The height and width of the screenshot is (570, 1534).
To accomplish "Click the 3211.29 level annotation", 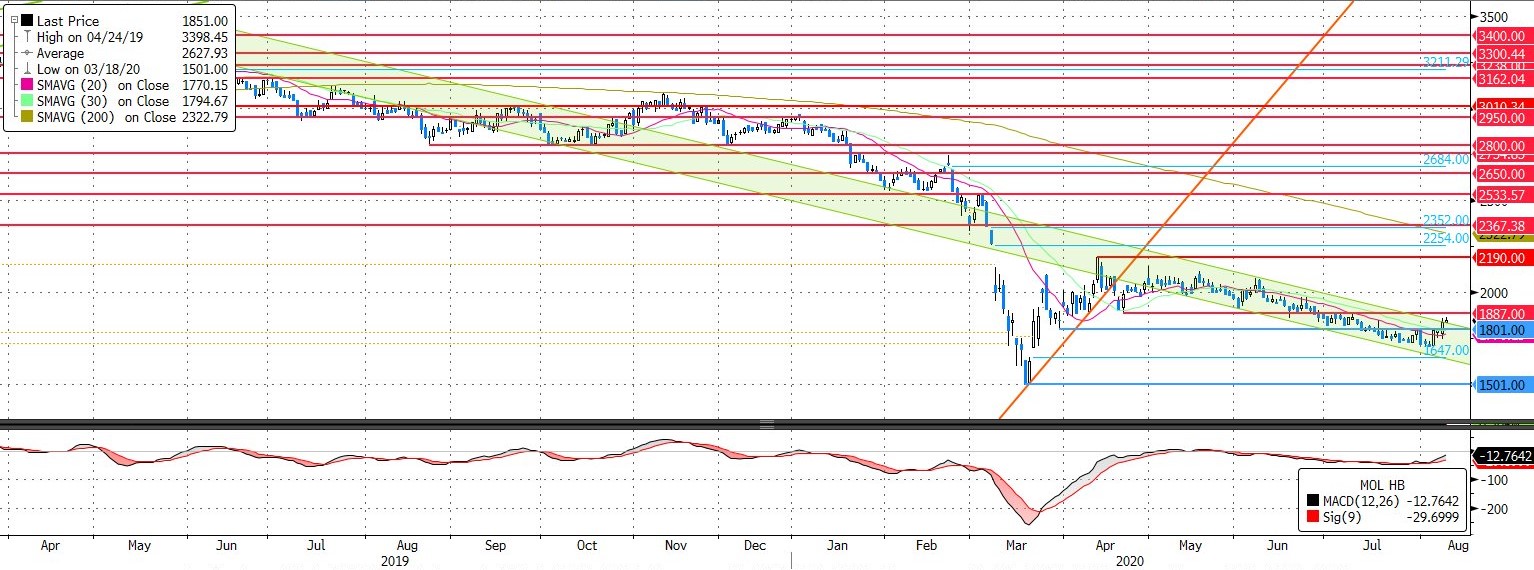I will 1446,62.
